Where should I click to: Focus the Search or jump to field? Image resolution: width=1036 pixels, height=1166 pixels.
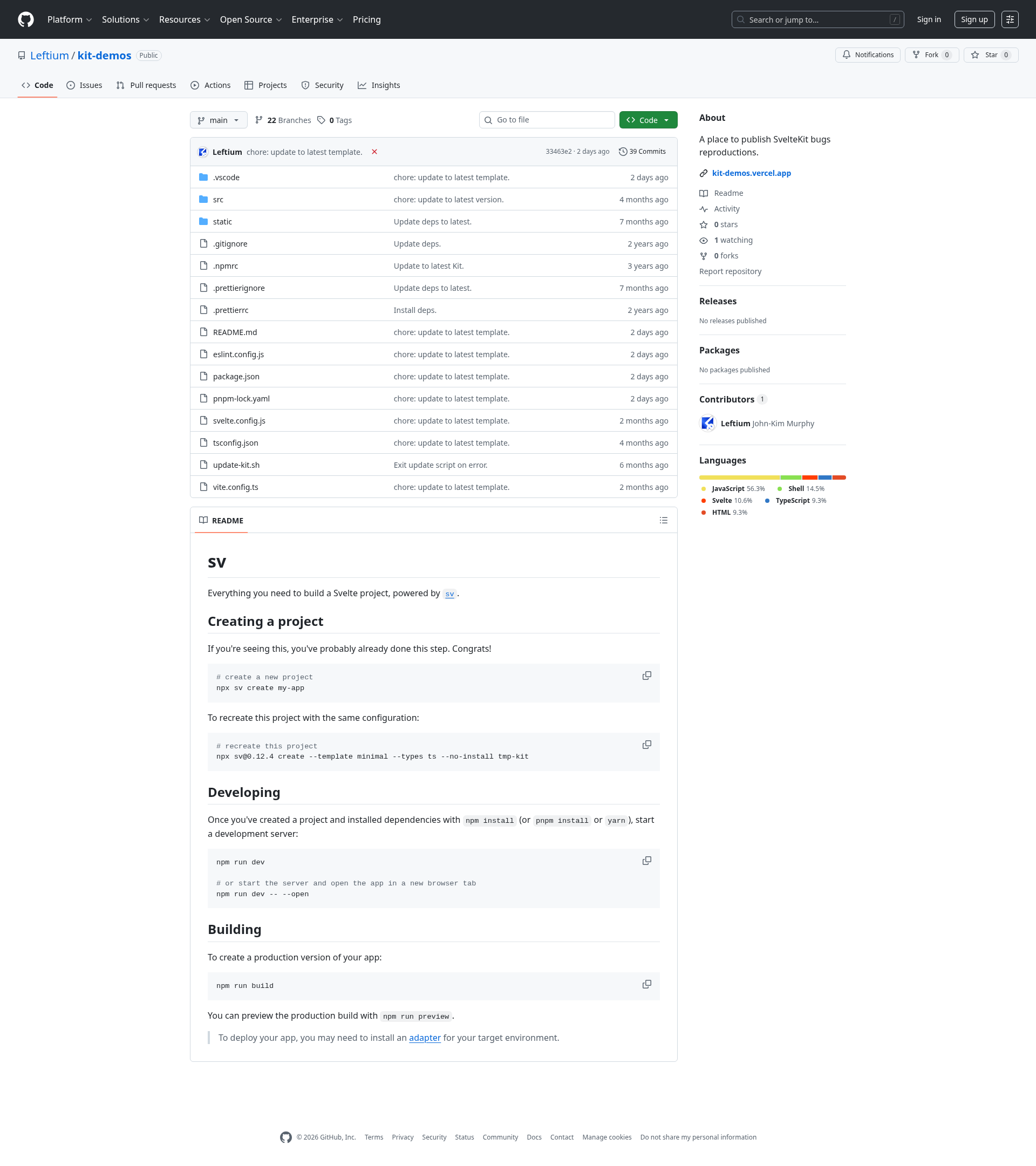pos(817,19)
